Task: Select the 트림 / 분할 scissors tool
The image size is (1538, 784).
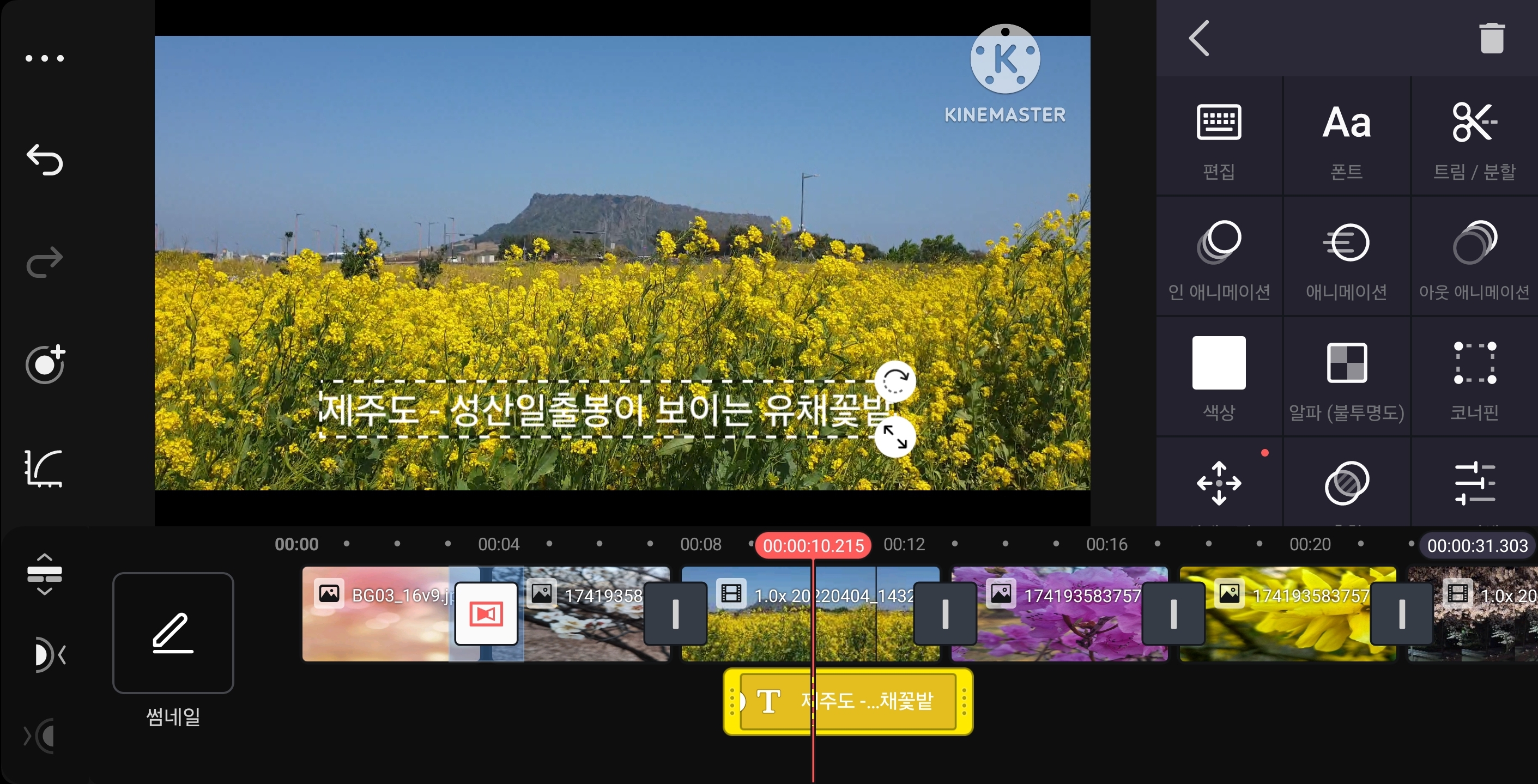Action: [x=1474, y=137]
